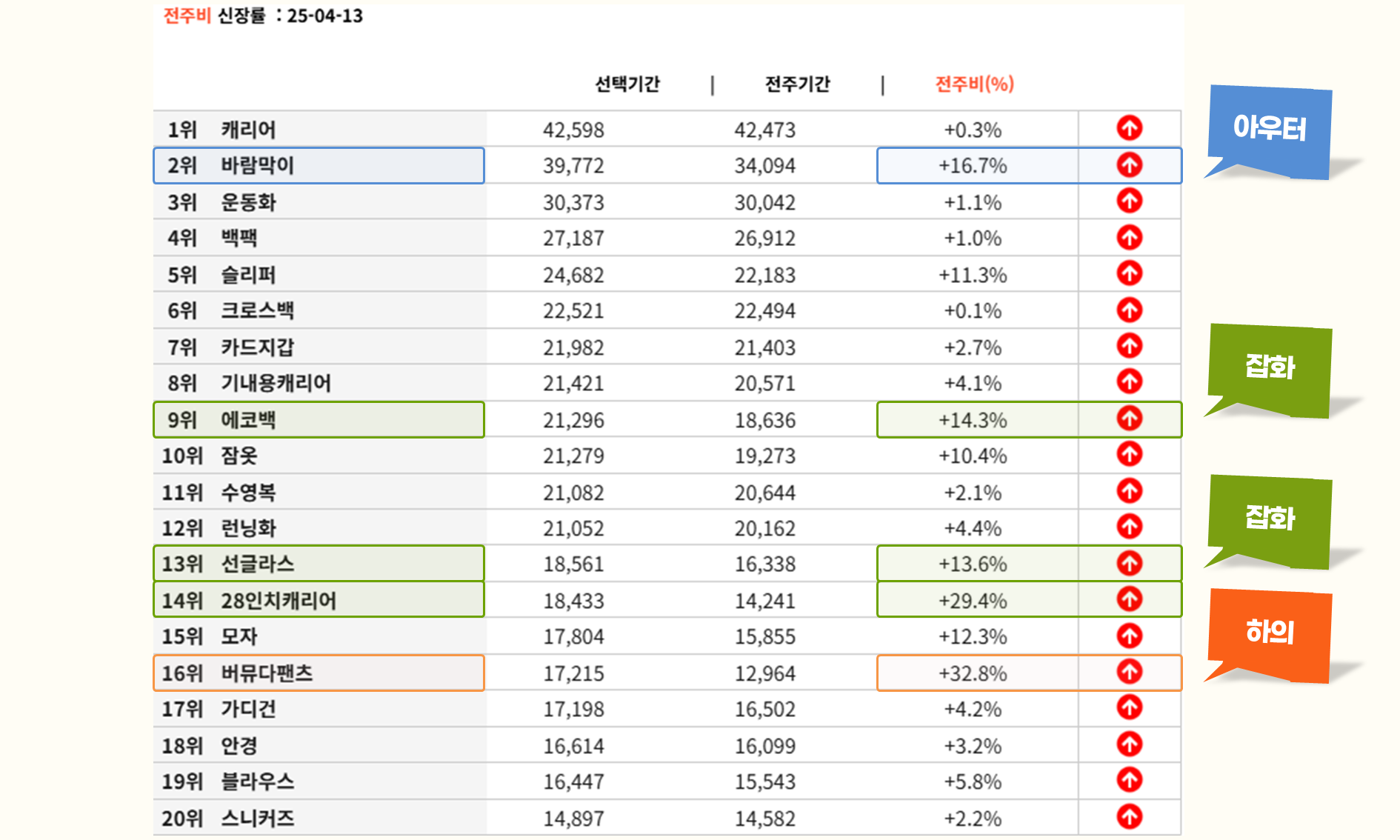
Task: Click the red up arrow in 바람막이 row
Action: pos(1129,165)
